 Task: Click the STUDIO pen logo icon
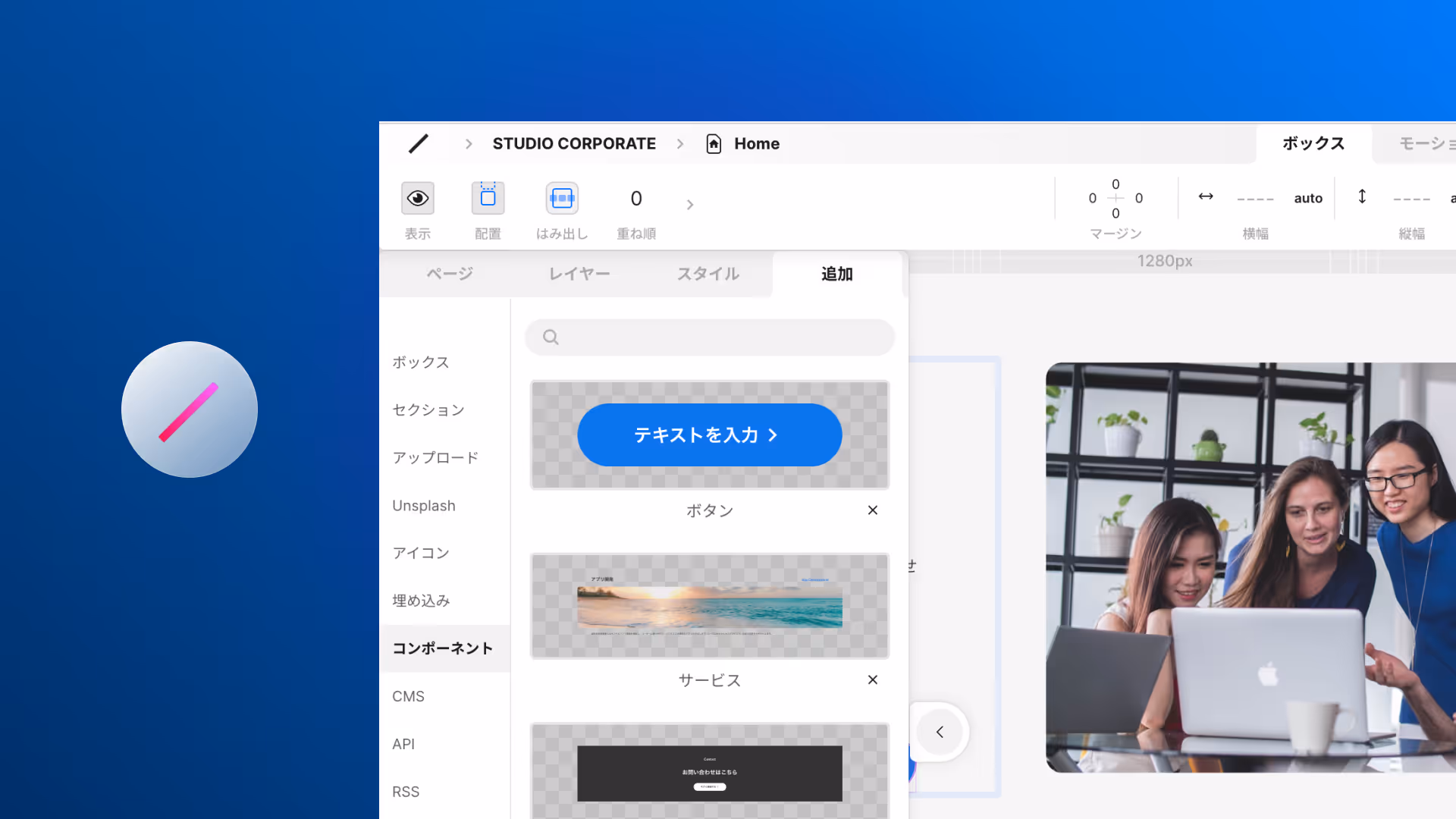419,143
